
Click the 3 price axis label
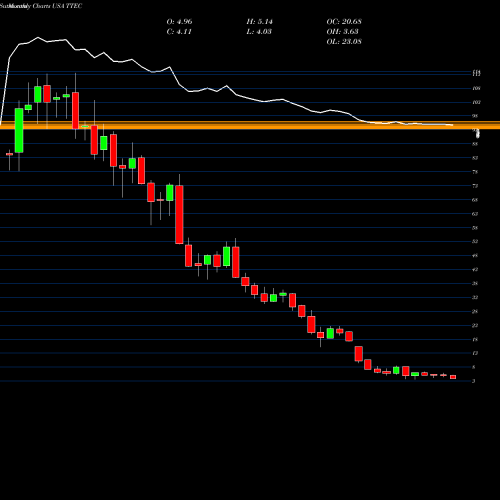[474, 381]
